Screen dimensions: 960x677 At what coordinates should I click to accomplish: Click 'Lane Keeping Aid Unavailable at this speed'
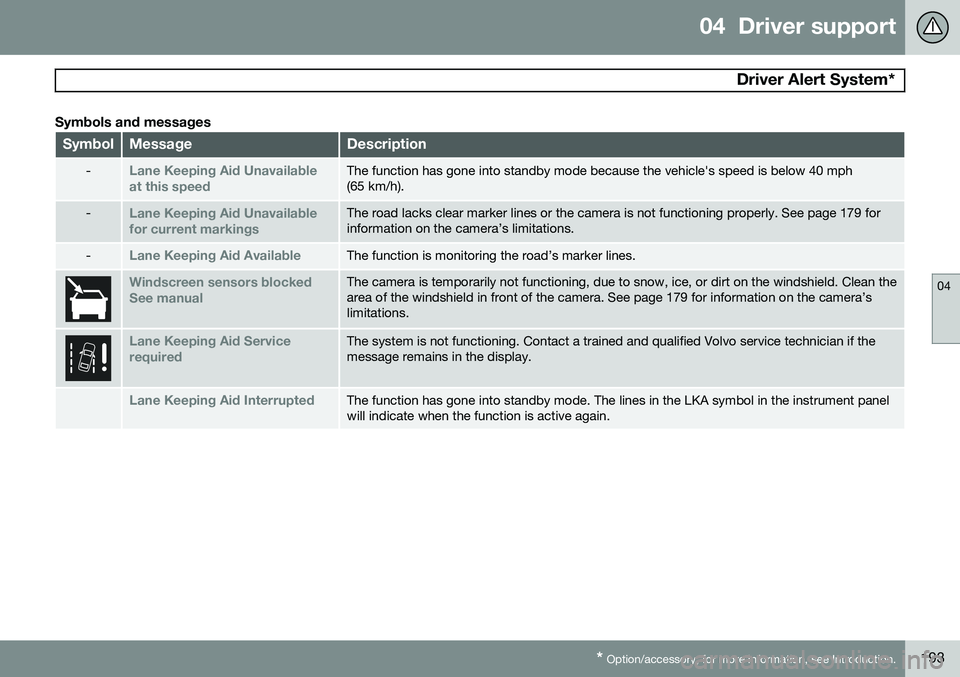tap(223, 178)
